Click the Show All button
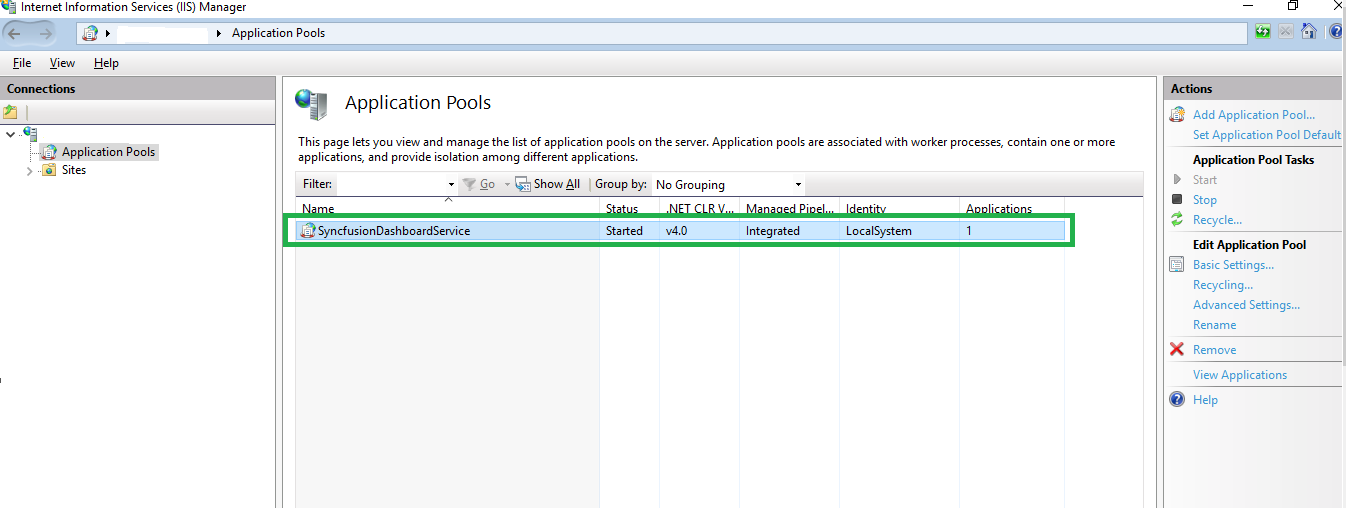 point(548,184)
